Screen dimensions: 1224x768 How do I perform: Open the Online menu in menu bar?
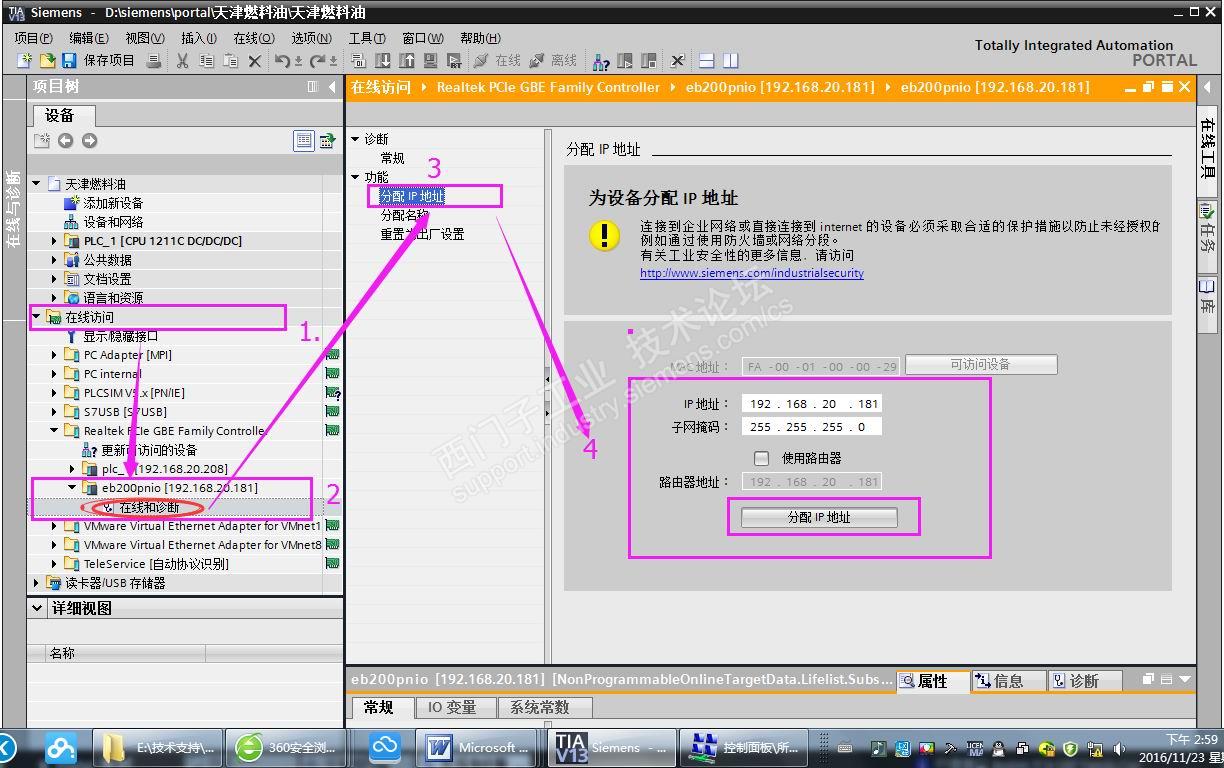point(253,38)
